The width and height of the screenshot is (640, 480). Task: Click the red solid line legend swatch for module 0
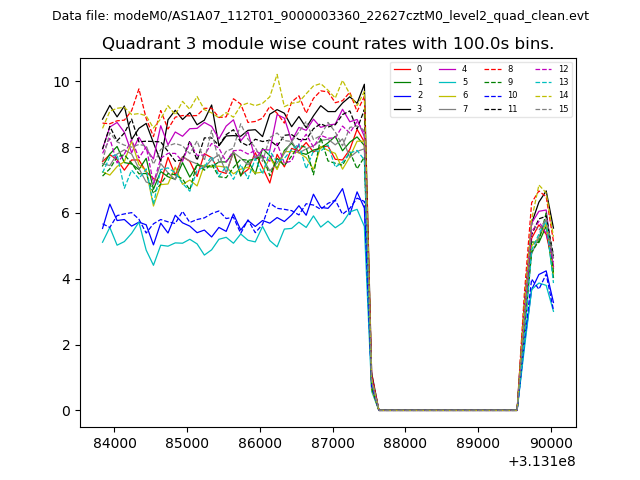click(x=404, y=69)
